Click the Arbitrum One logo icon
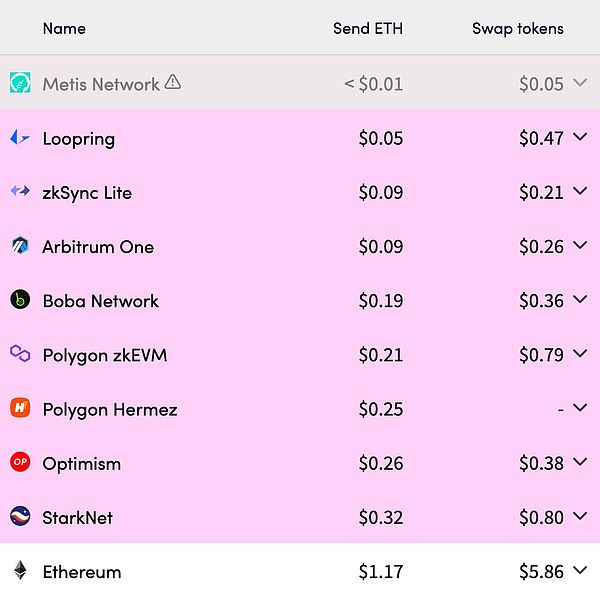The height and width of the screenshot is (597, 600). click(20, 246)
